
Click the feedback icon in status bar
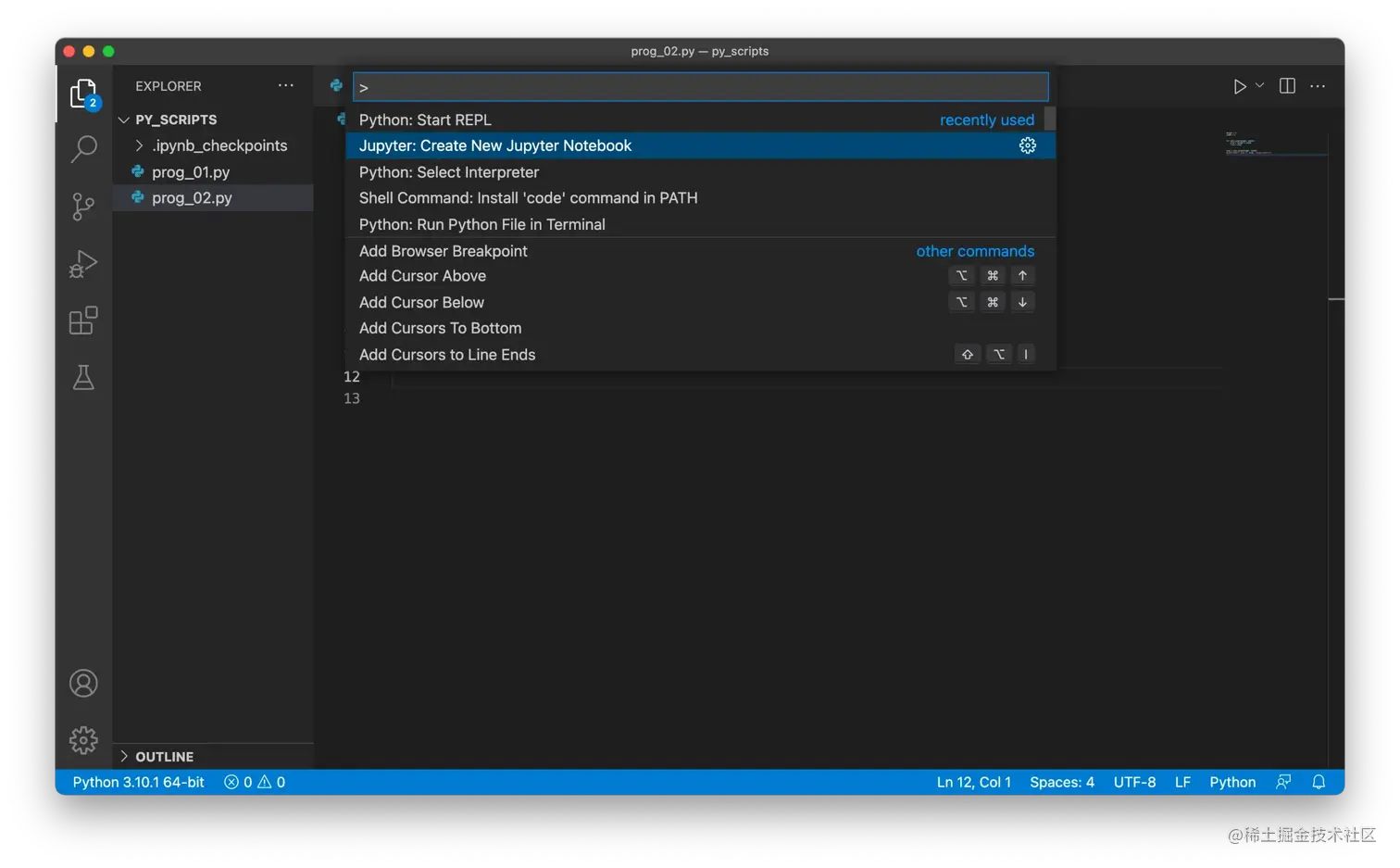click(x=1283, y=782)
